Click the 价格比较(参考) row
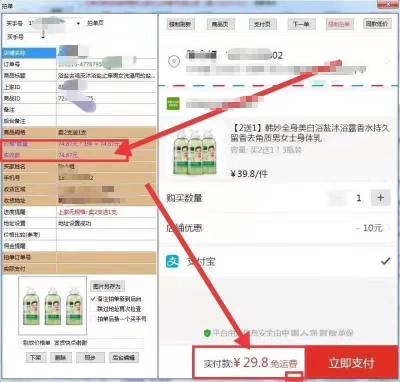The height and width of the screenshot is (382, 400). [79, 234]
